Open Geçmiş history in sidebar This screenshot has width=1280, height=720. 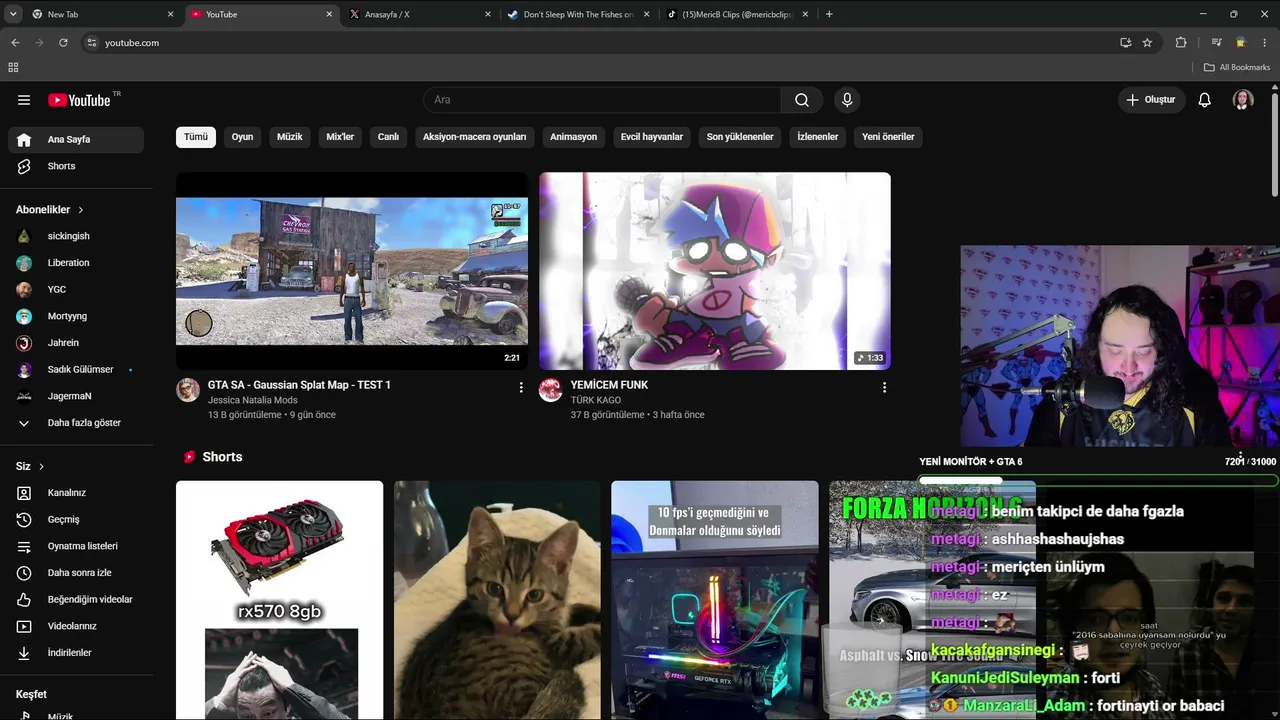(75, 519)
